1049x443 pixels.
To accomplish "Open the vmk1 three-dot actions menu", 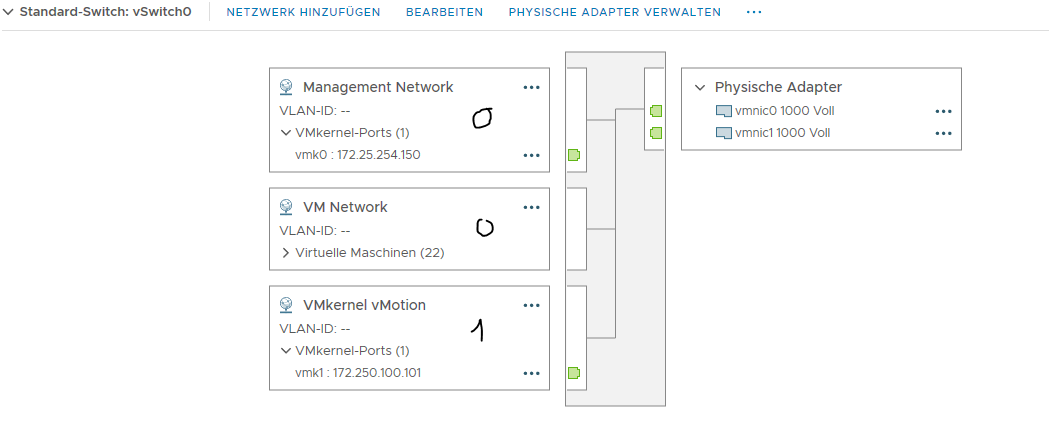I will [531, 373].
